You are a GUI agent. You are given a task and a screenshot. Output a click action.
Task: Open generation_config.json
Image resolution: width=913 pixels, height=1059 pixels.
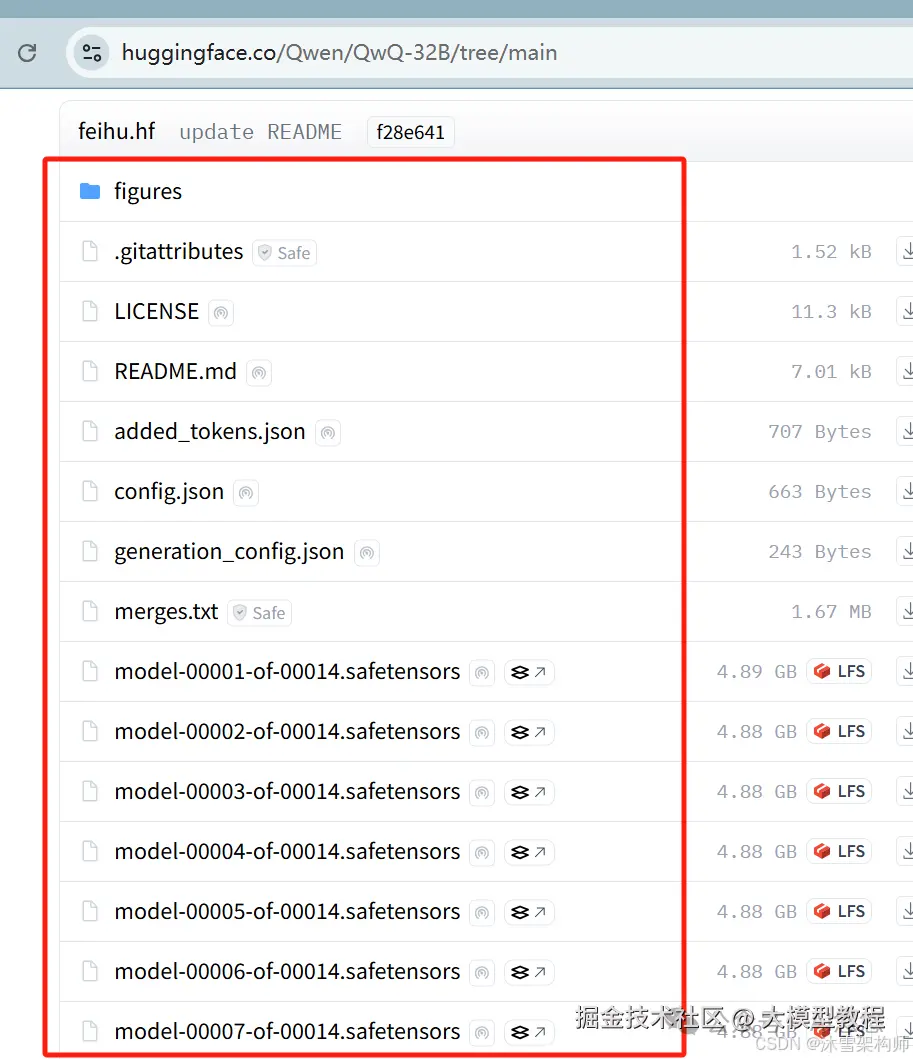pyautogui.click(x=229, y=552)
